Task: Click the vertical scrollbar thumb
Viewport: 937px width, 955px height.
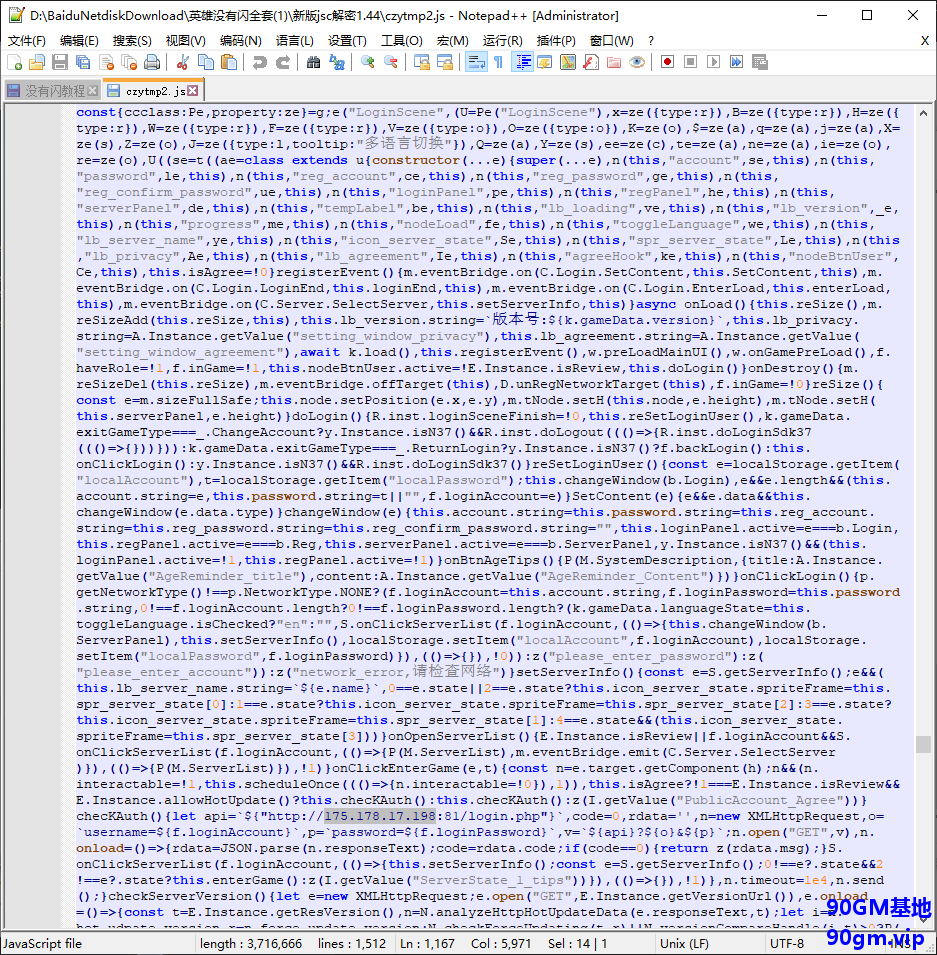Action: (x=923, y=744)
